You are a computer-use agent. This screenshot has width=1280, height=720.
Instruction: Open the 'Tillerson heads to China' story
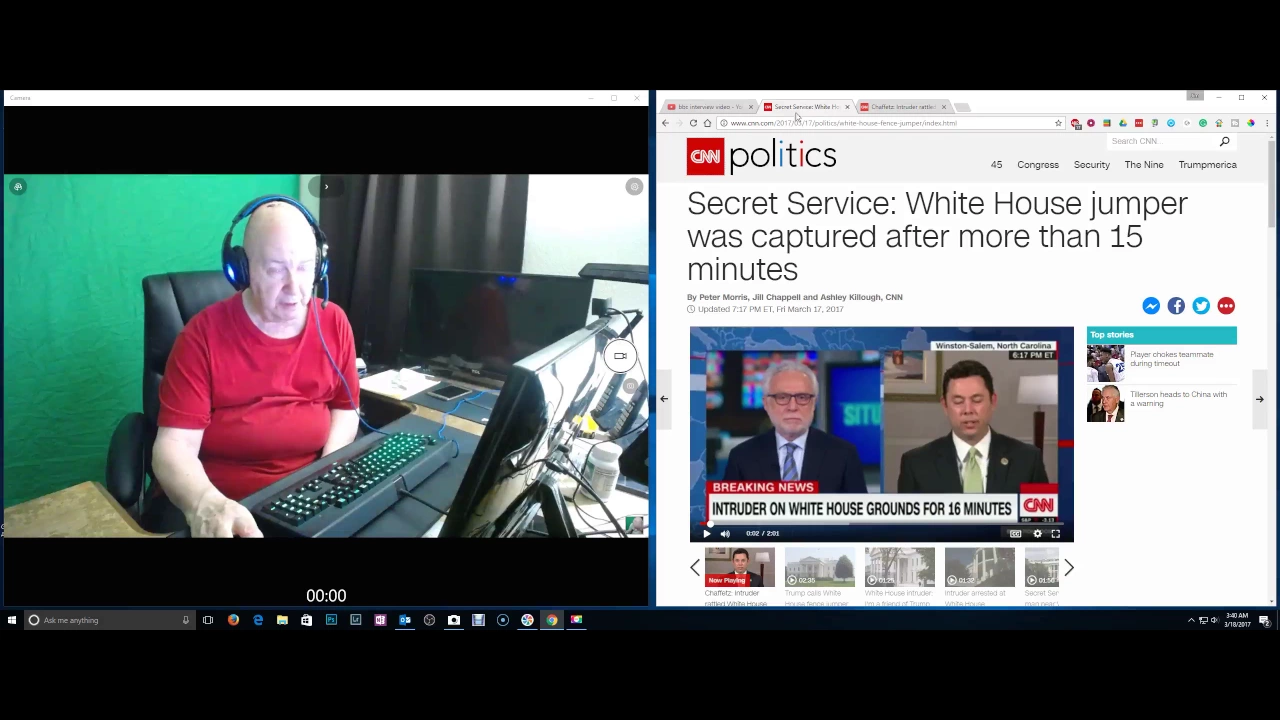tap(1161, 403)
